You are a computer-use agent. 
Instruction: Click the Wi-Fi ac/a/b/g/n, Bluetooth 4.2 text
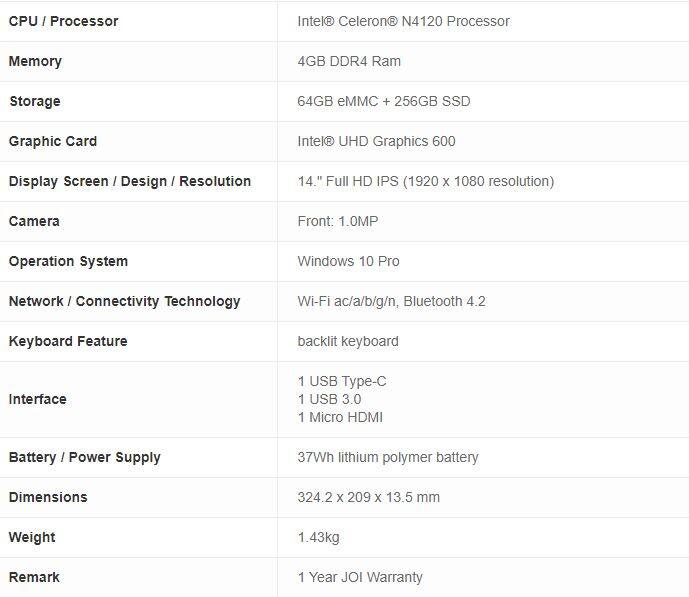tap(391, 301)
